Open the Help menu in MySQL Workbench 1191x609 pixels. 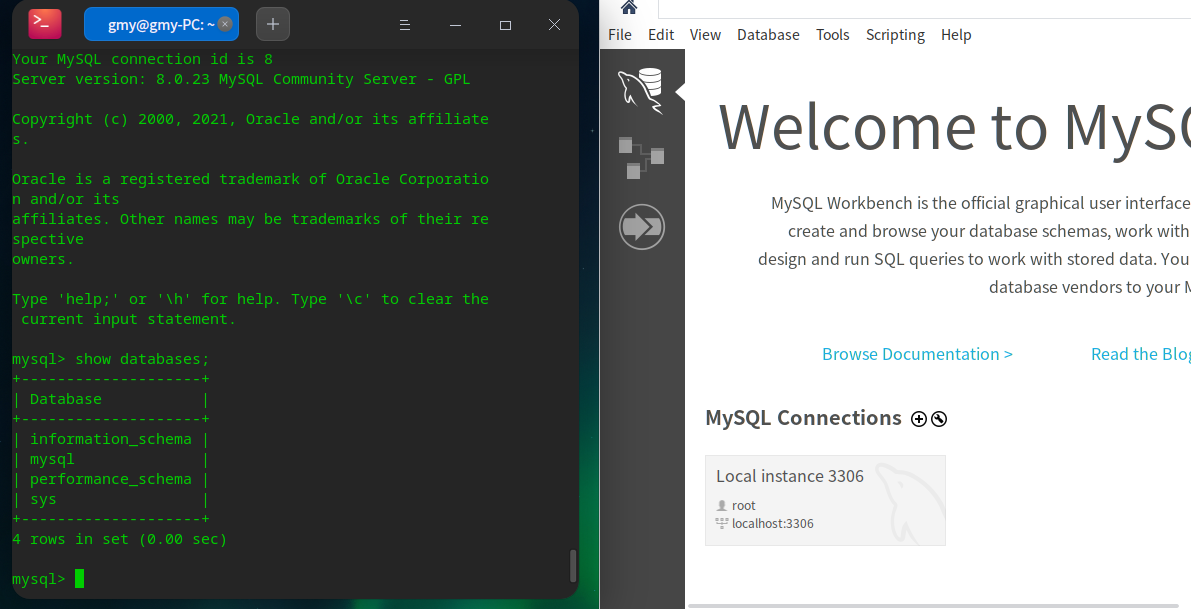[956, 35]
